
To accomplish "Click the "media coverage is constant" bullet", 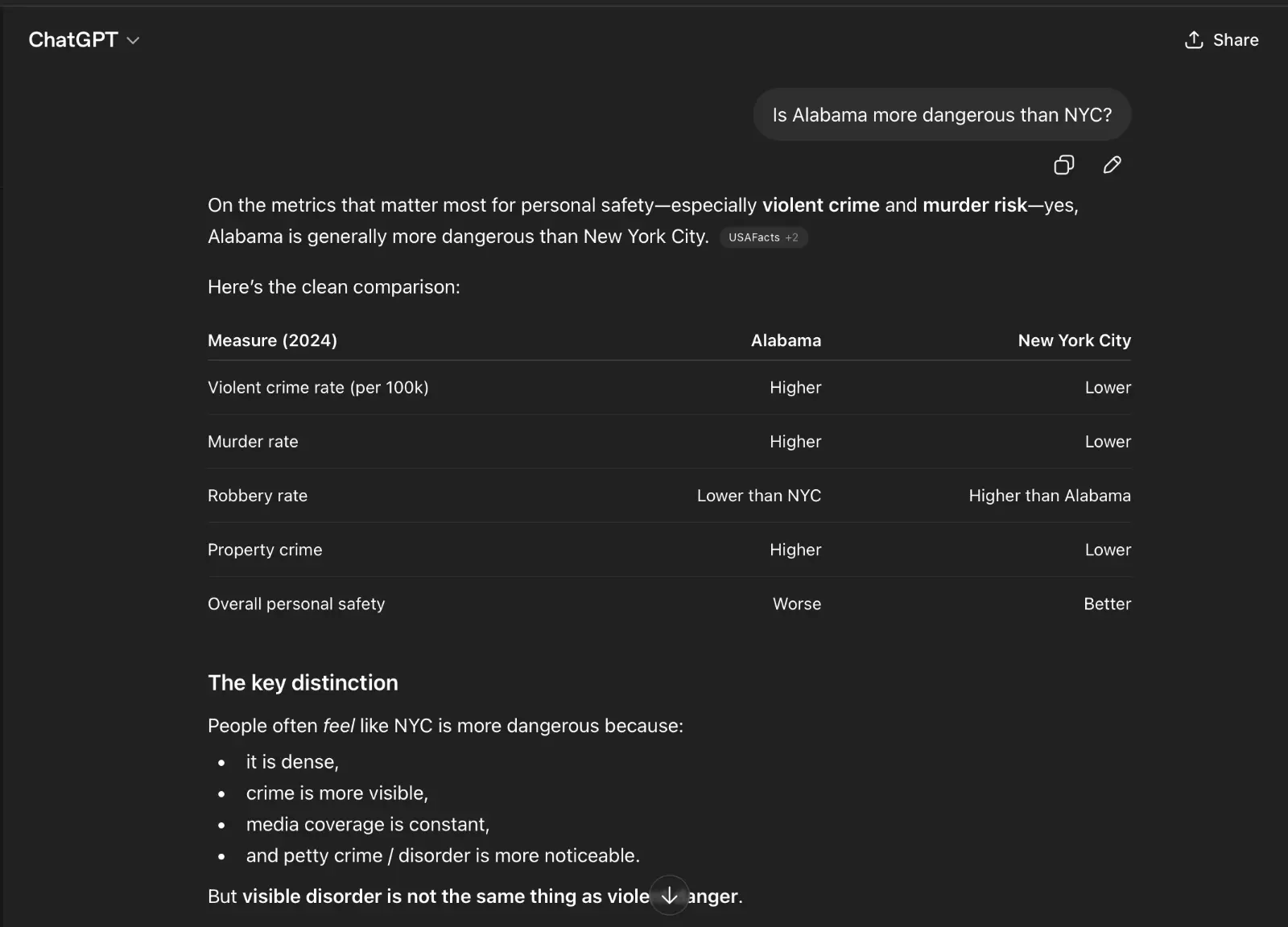I will point(367,824).
